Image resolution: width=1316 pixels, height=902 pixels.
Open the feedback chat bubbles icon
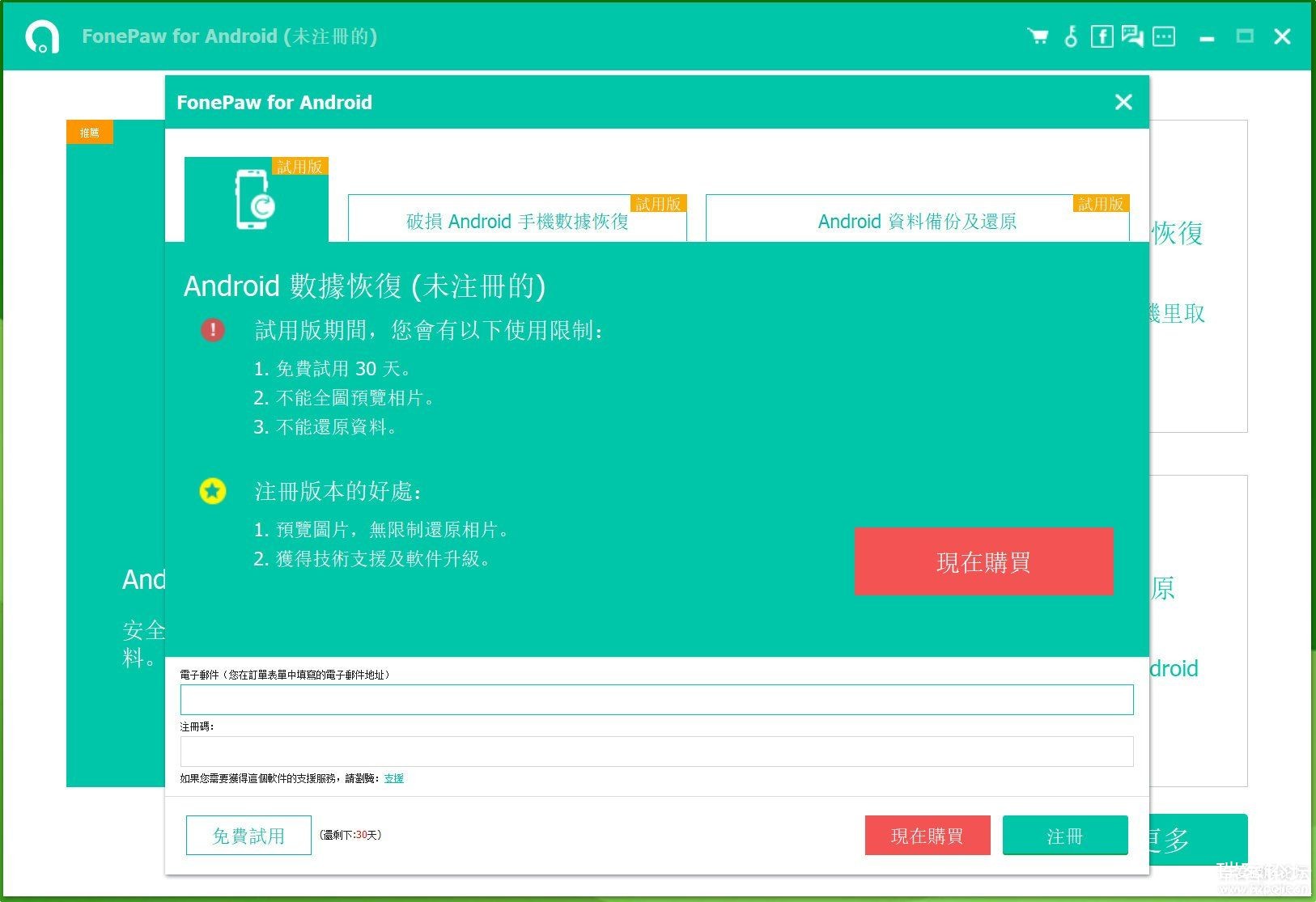[x=1132, y=36]
